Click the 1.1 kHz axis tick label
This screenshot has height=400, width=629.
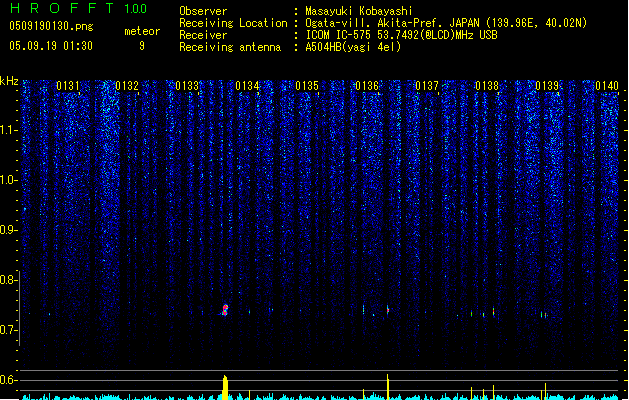click(x=8, y=130)
